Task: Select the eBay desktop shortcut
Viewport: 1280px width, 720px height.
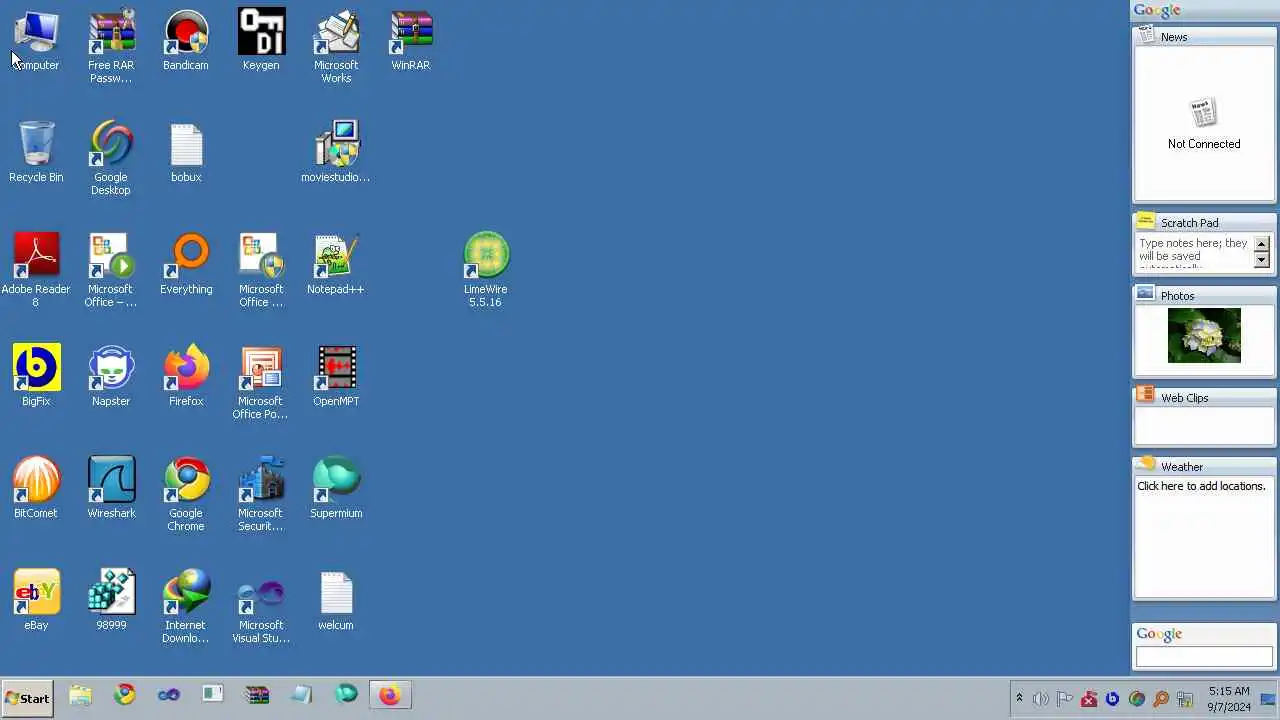Action: 36,600
